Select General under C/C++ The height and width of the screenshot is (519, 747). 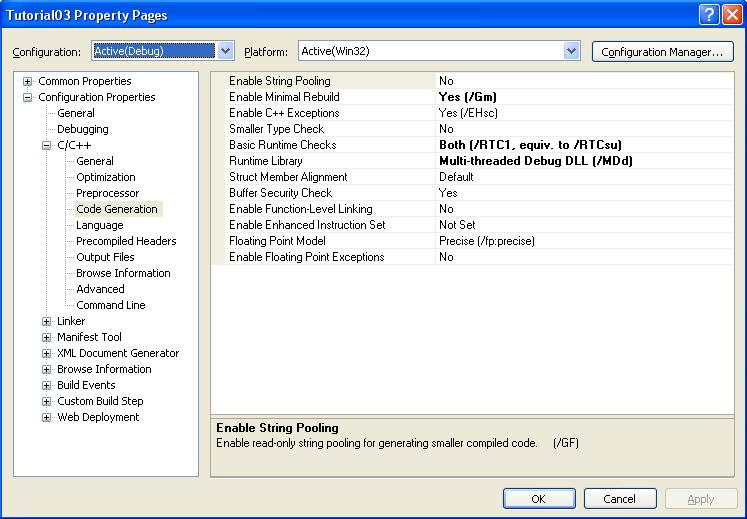(x=95, y=161)
